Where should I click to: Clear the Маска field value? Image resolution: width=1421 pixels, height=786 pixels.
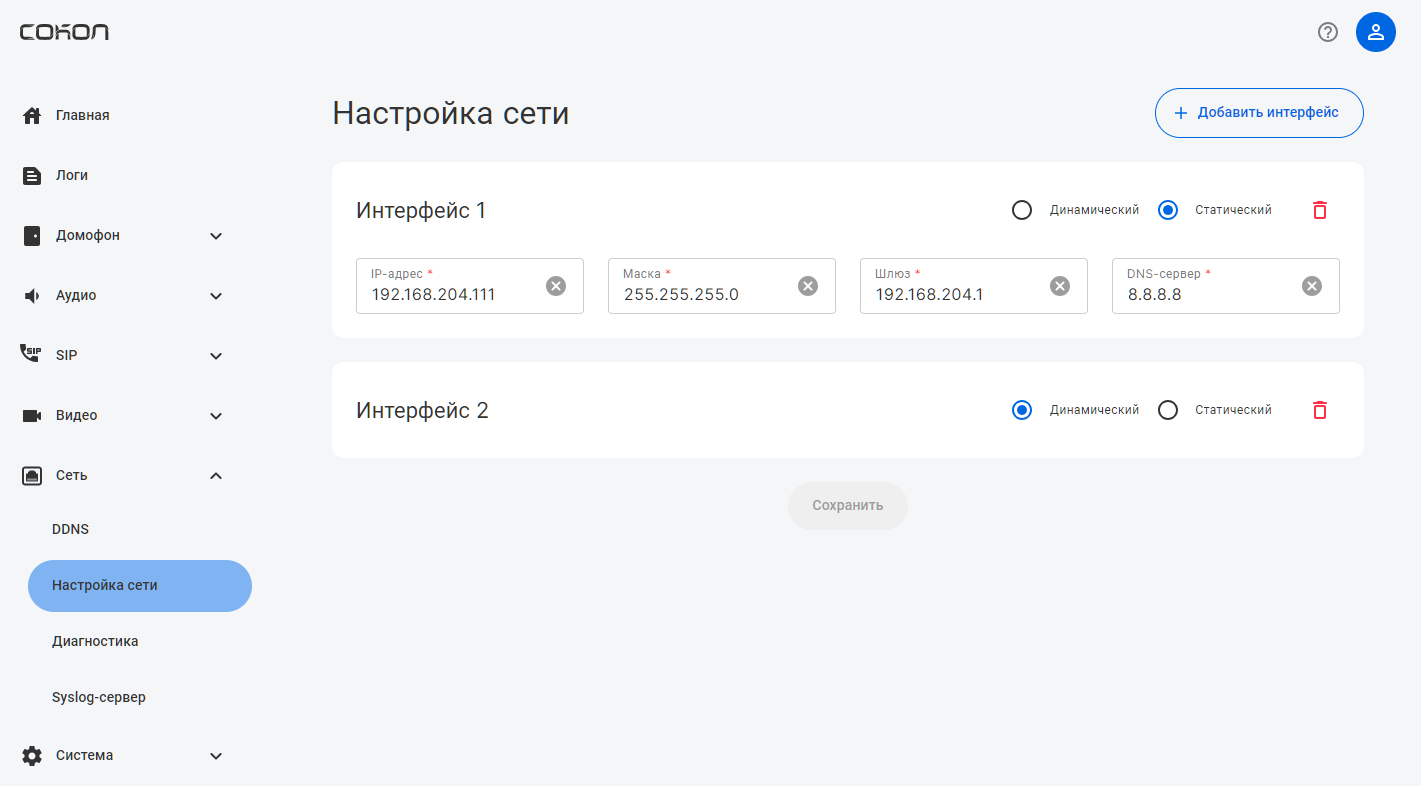pos(808,286)
